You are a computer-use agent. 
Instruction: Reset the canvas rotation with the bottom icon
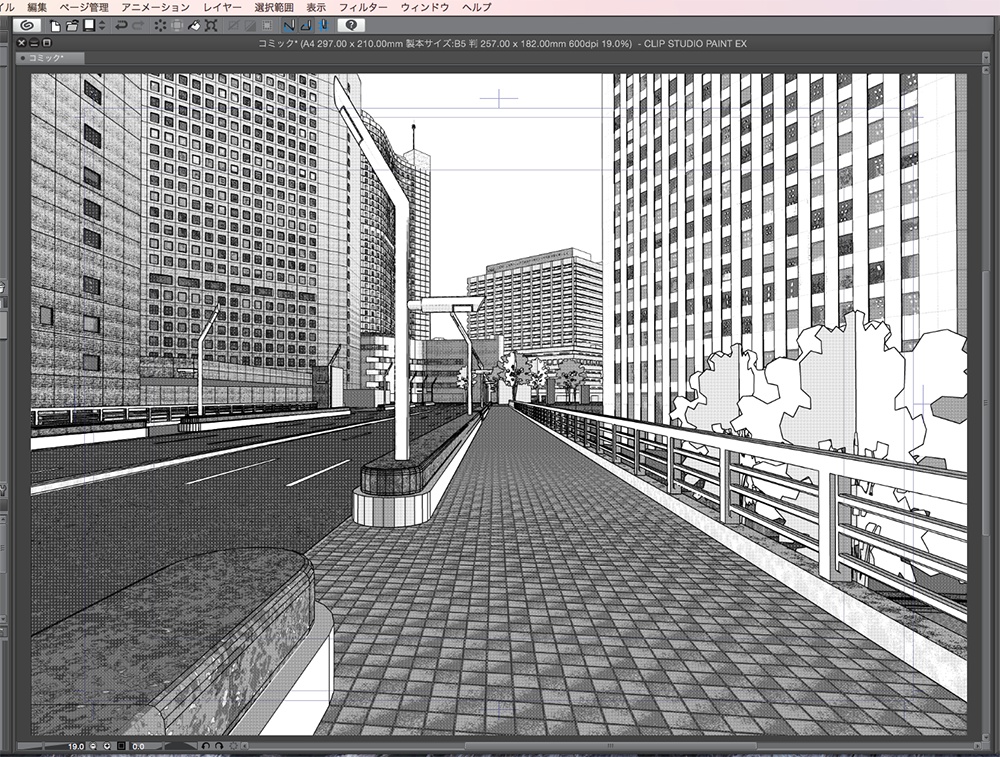[x=235, y=747]
